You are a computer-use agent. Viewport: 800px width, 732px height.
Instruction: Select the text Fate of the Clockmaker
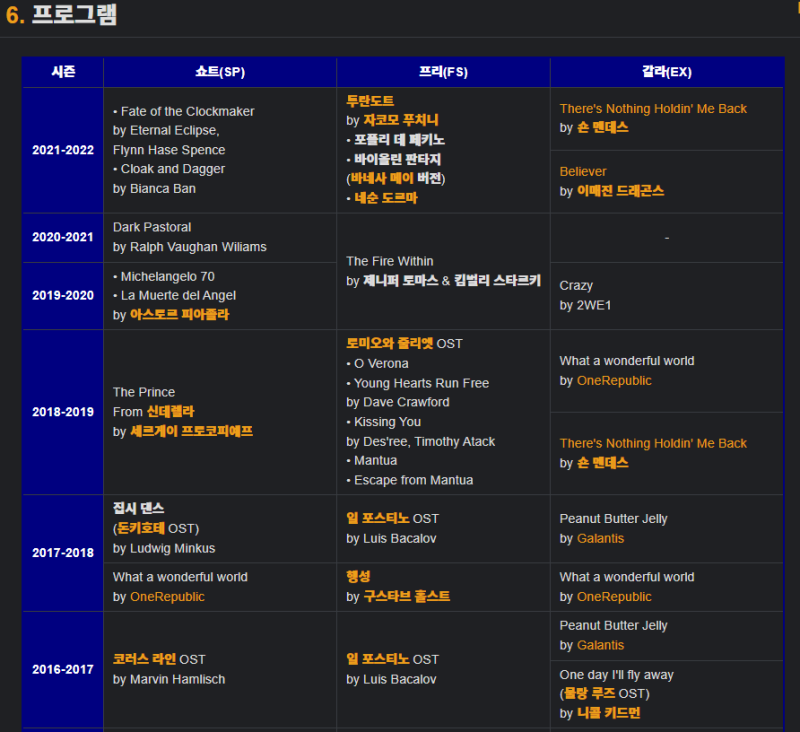[187, 111]
